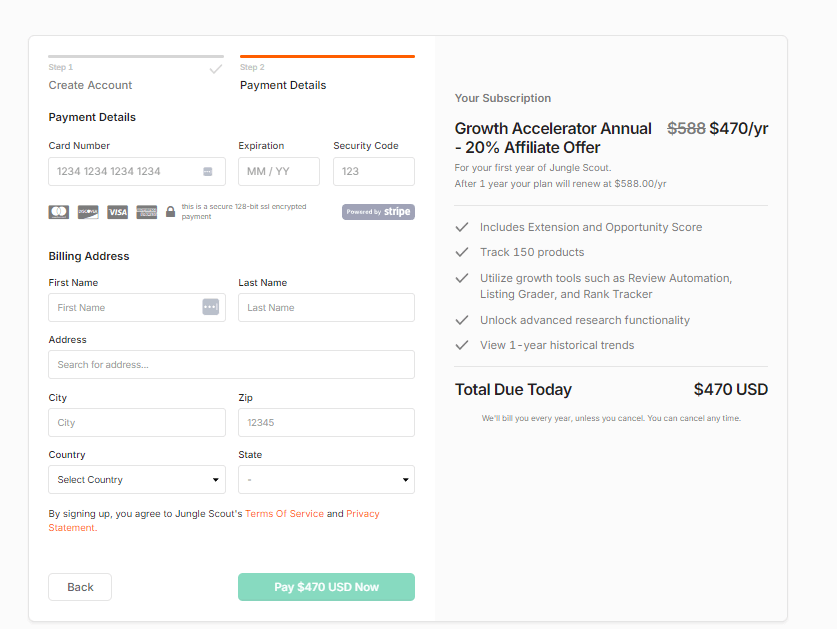
Task: Click the Discover card logo icon
Action: click(88, 212)
